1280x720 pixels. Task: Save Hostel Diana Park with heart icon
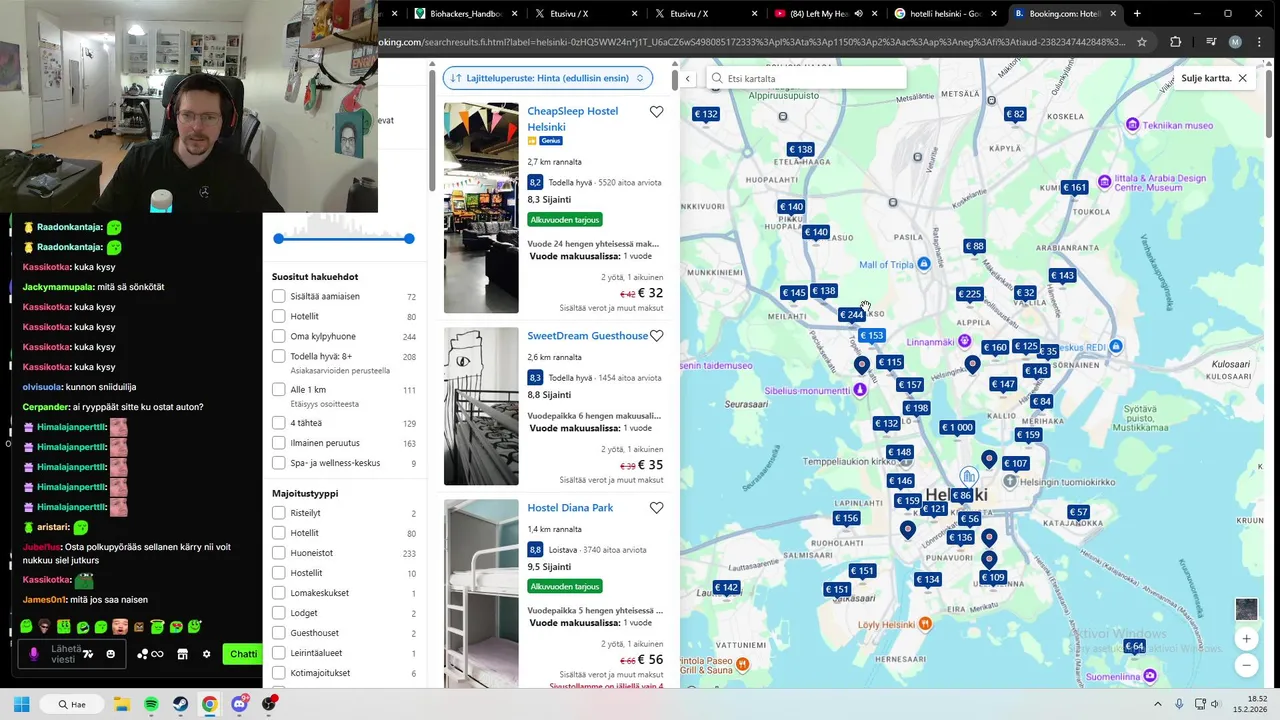pos(656,508)
